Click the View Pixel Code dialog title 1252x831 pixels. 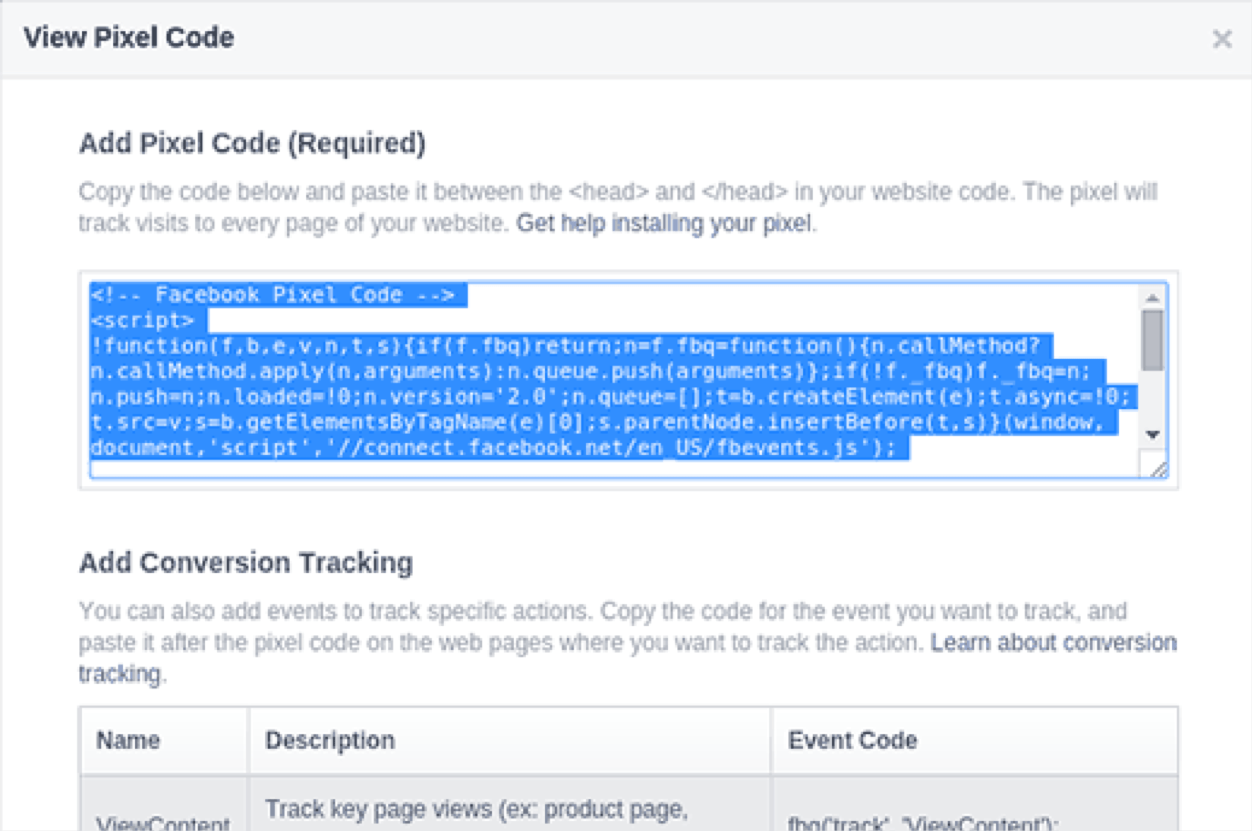129,38
